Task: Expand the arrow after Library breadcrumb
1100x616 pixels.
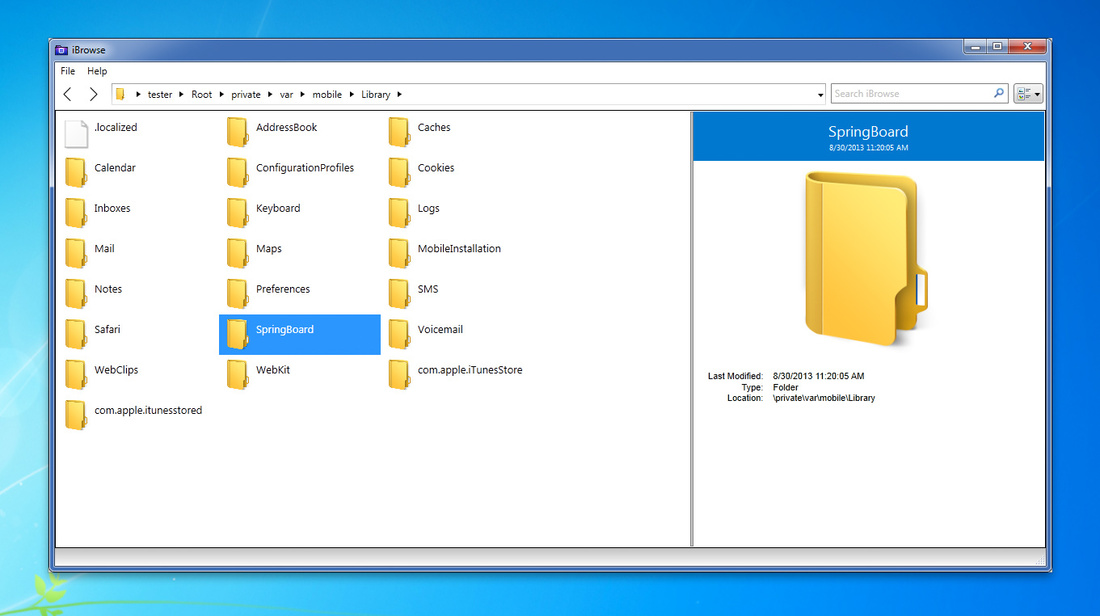Action: tap(399, 95)
